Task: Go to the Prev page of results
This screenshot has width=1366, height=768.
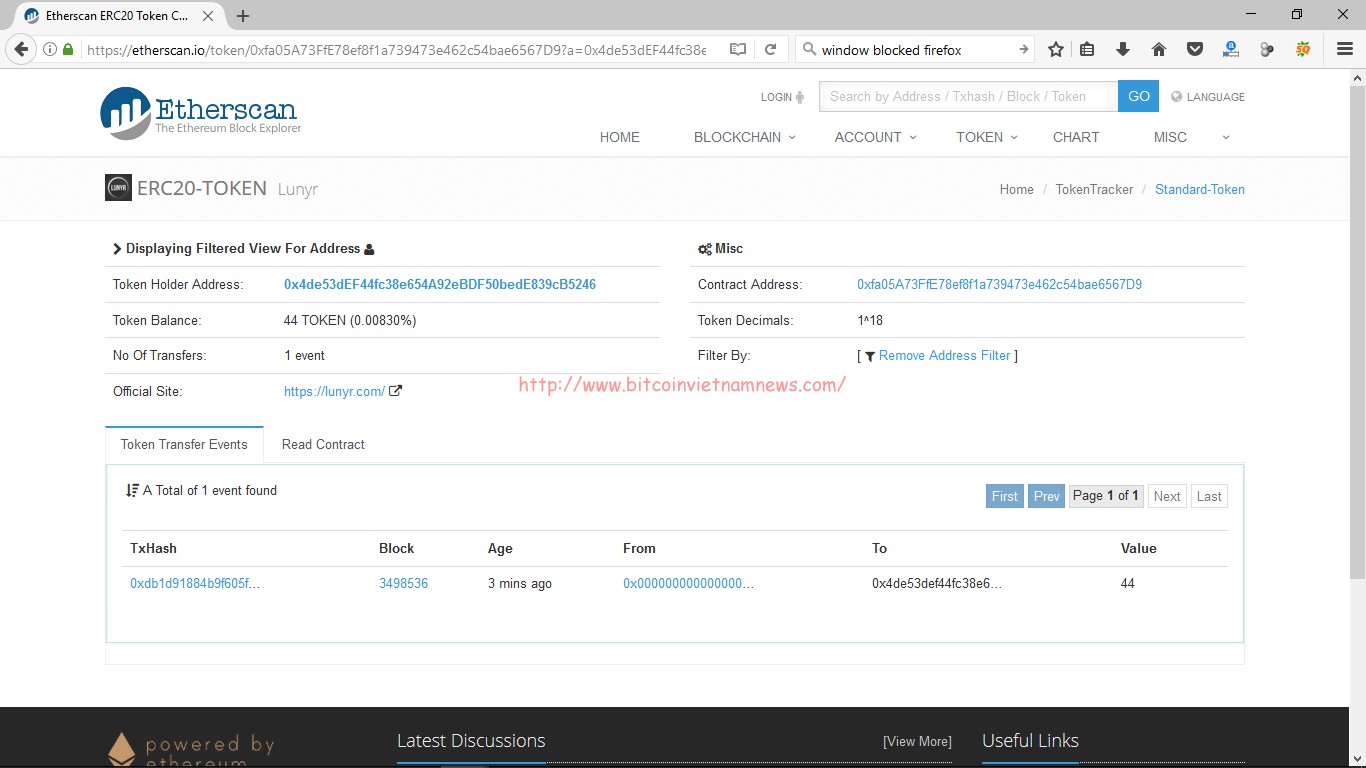Action: coord(1047,496)
